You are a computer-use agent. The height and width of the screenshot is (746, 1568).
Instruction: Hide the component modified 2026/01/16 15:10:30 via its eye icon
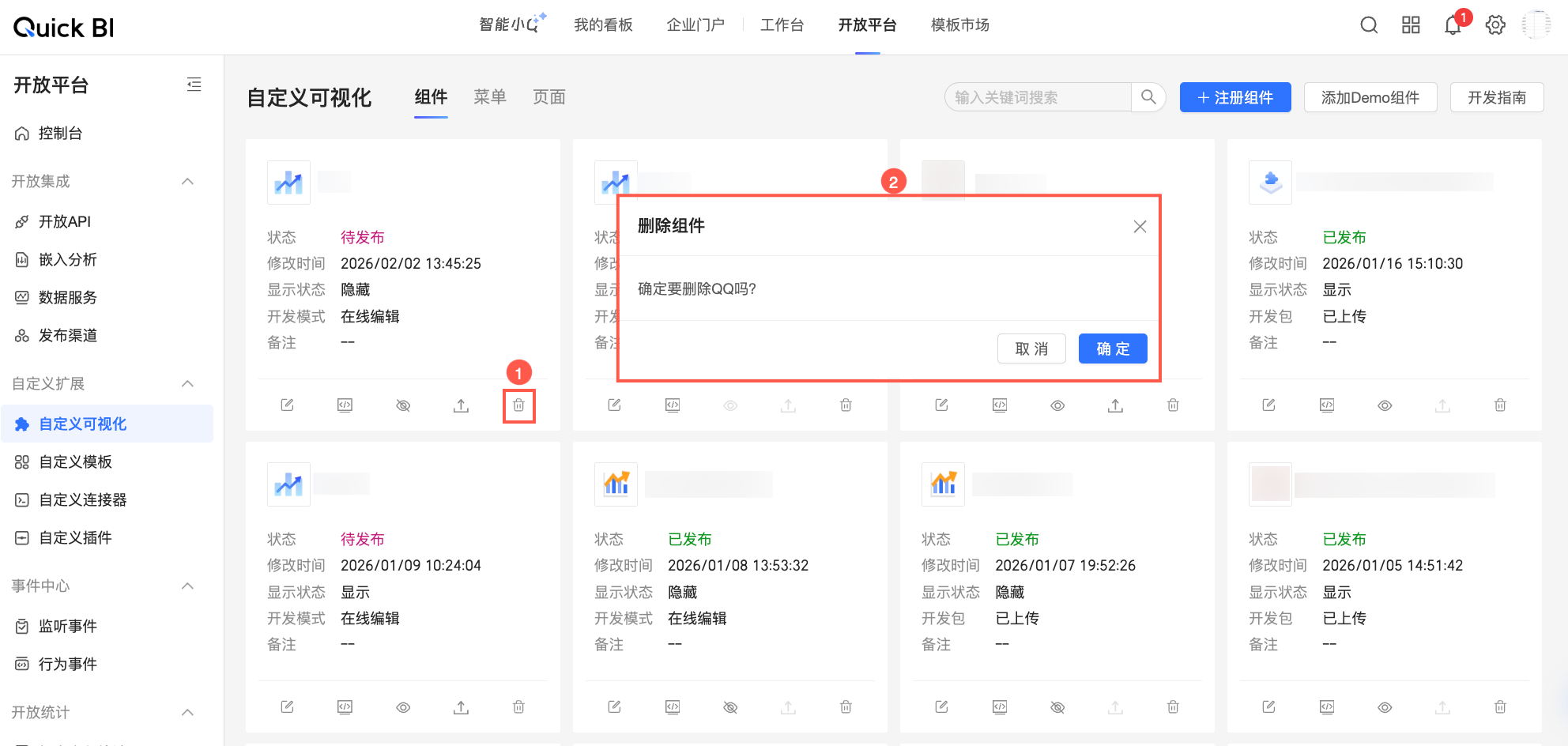pyautogui.click(x=1385, y=405)
